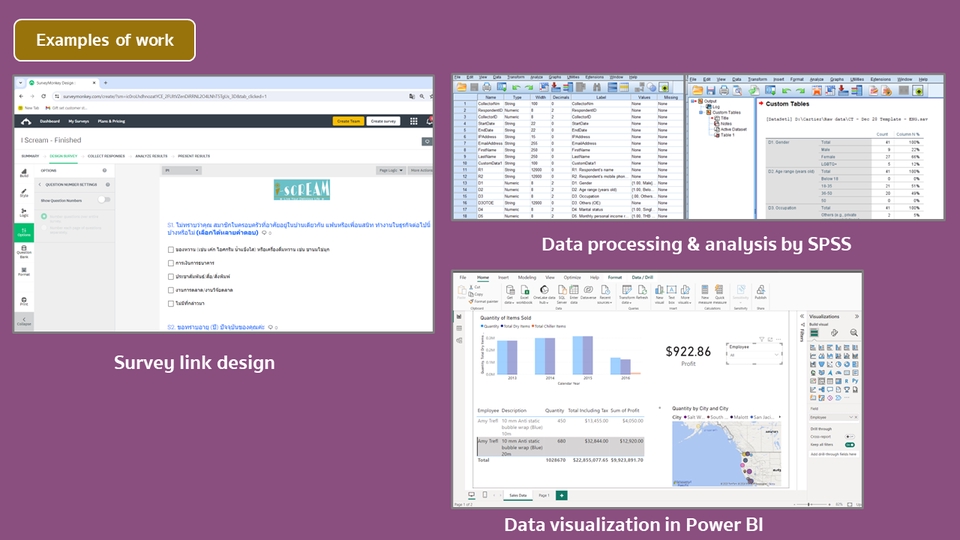Click Analytics magnifier icon in Visualizations pane
The height and width of the screenshot is (540, 960).
(853, 332)
